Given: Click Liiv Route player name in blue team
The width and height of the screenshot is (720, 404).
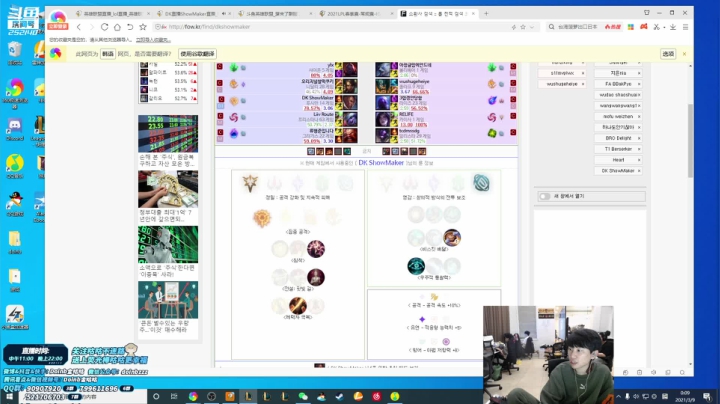Looking at the screenshot, I should click(323, 114).
